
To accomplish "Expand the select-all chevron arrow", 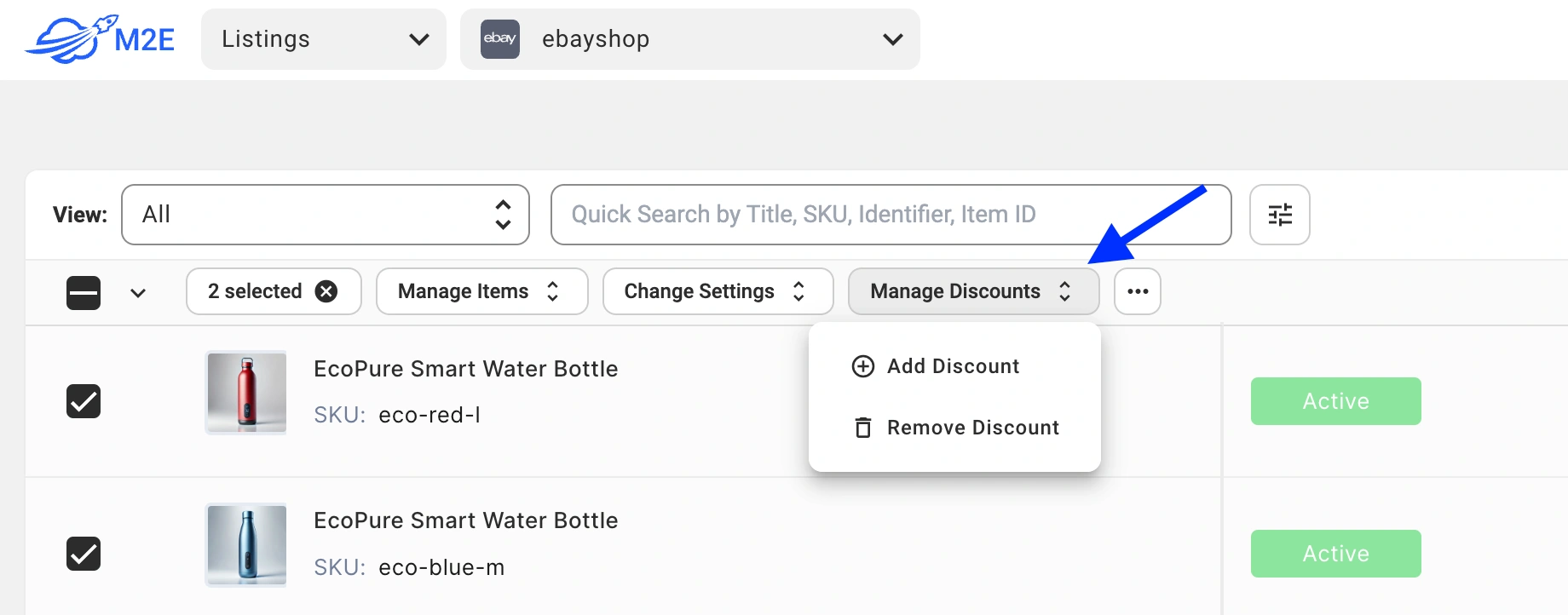I will point(138,293).
